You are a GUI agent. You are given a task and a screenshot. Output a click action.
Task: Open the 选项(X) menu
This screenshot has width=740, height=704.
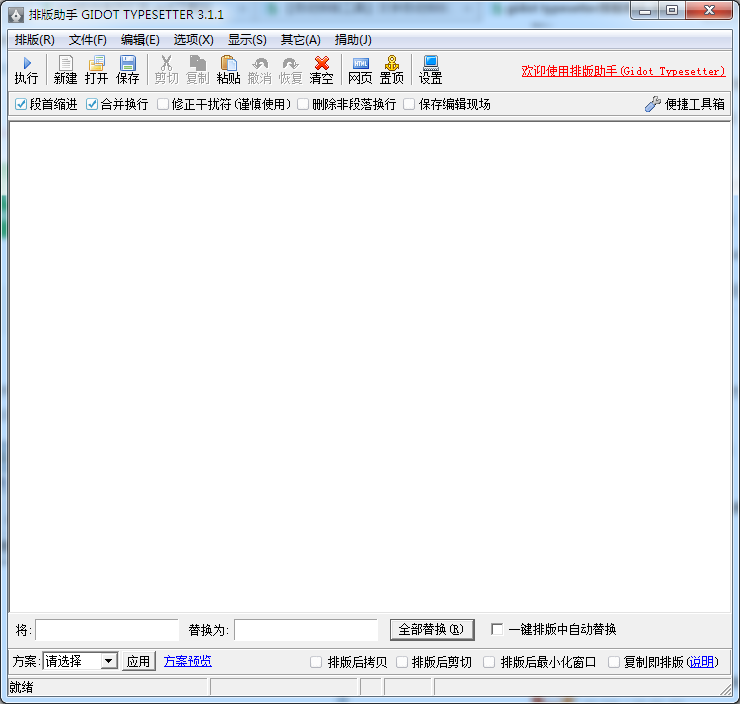[x=193, y=40]
